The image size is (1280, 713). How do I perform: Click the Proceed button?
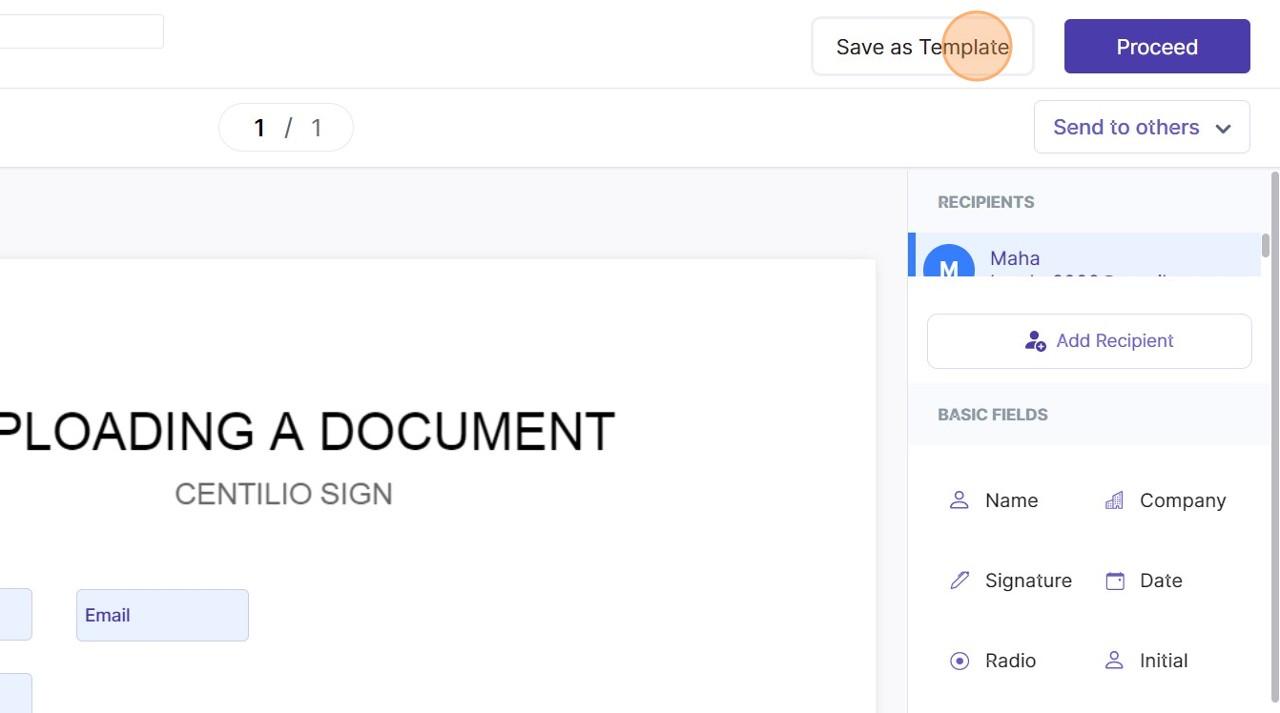point(1157,46)
